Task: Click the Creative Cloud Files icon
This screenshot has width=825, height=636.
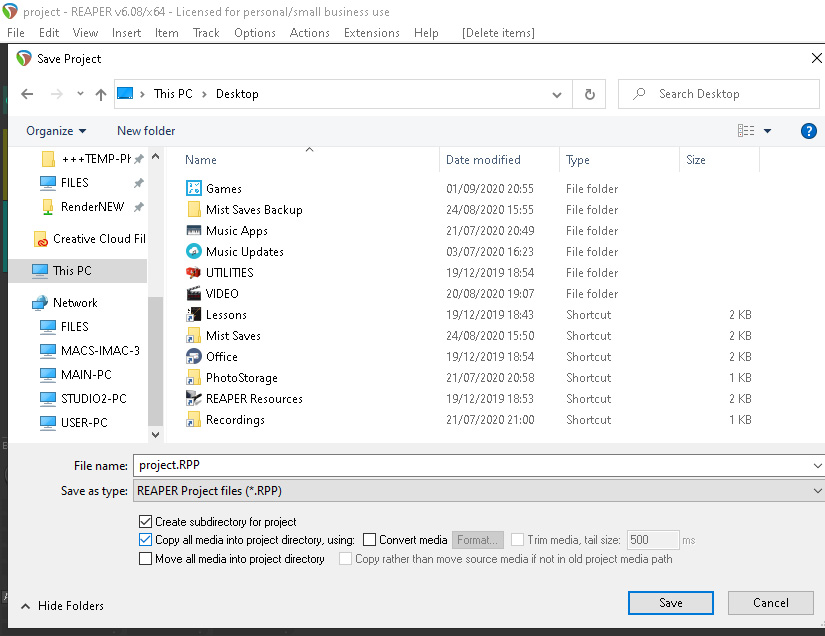Action: pyautogui.click(x=41, y=239)
